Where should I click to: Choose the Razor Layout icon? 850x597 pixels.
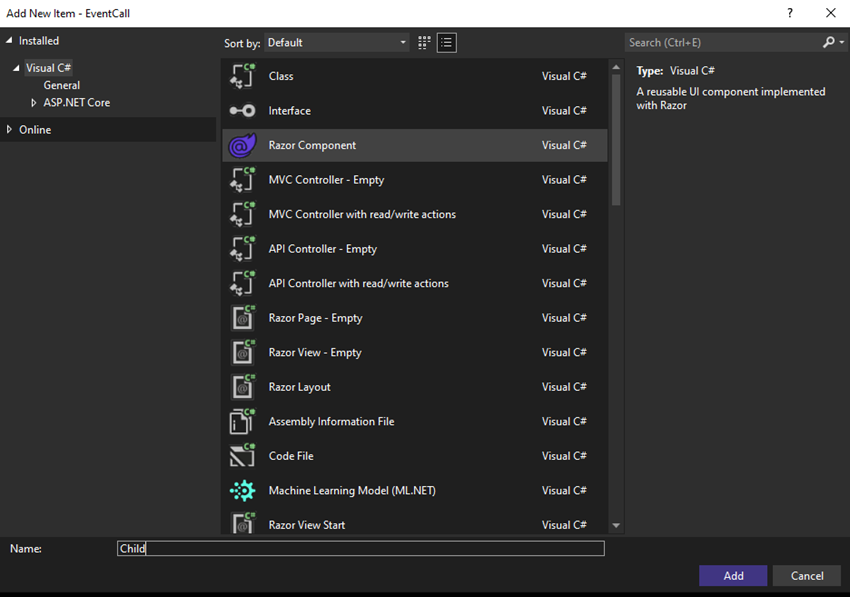pos(242,387)
